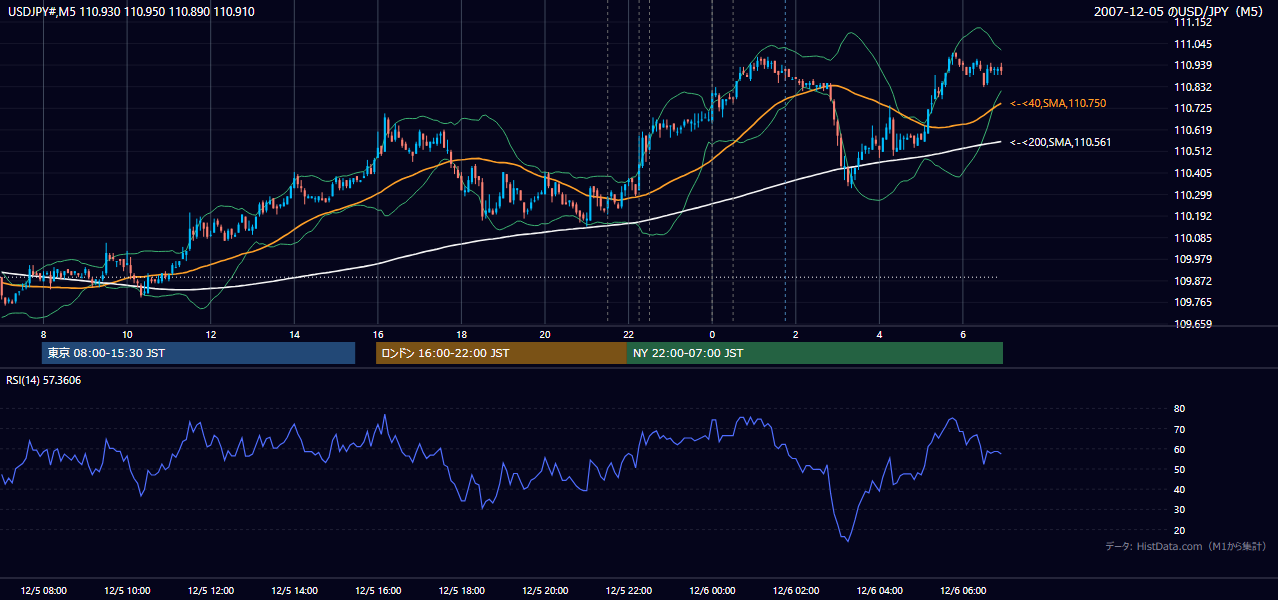Viewport: 1278px width, 600px height.
Task: Click price axis value 110.832
Action: (1192, 87)
